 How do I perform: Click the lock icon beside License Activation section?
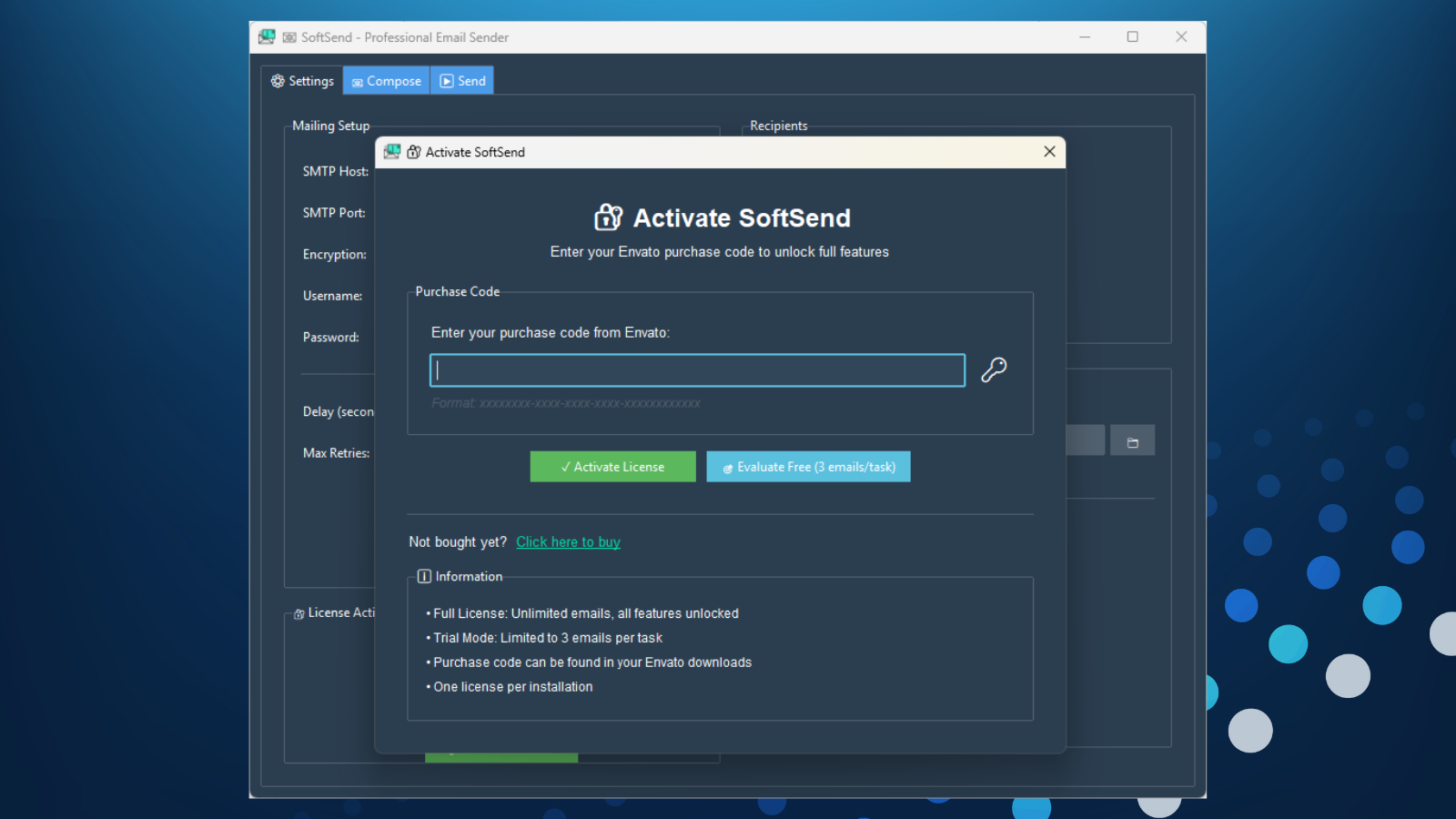tap(299, 613)
